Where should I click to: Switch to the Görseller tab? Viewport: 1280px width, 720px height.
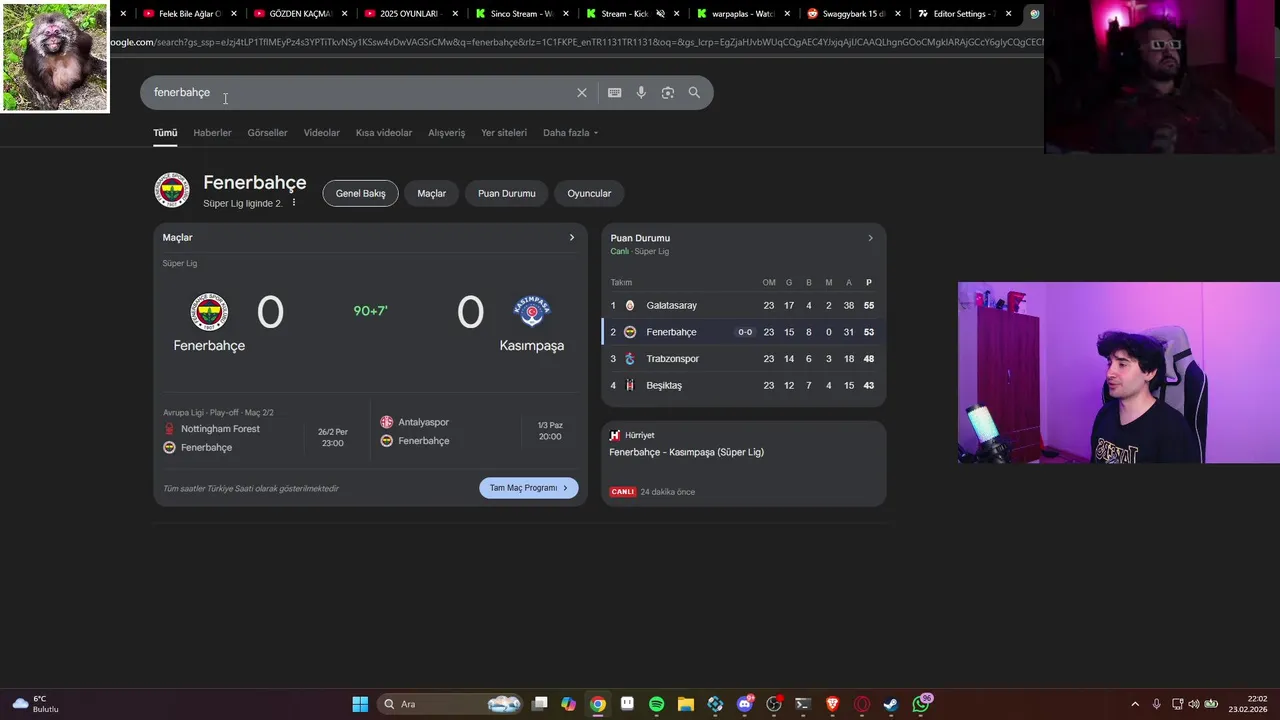click(x=267, y=133)
